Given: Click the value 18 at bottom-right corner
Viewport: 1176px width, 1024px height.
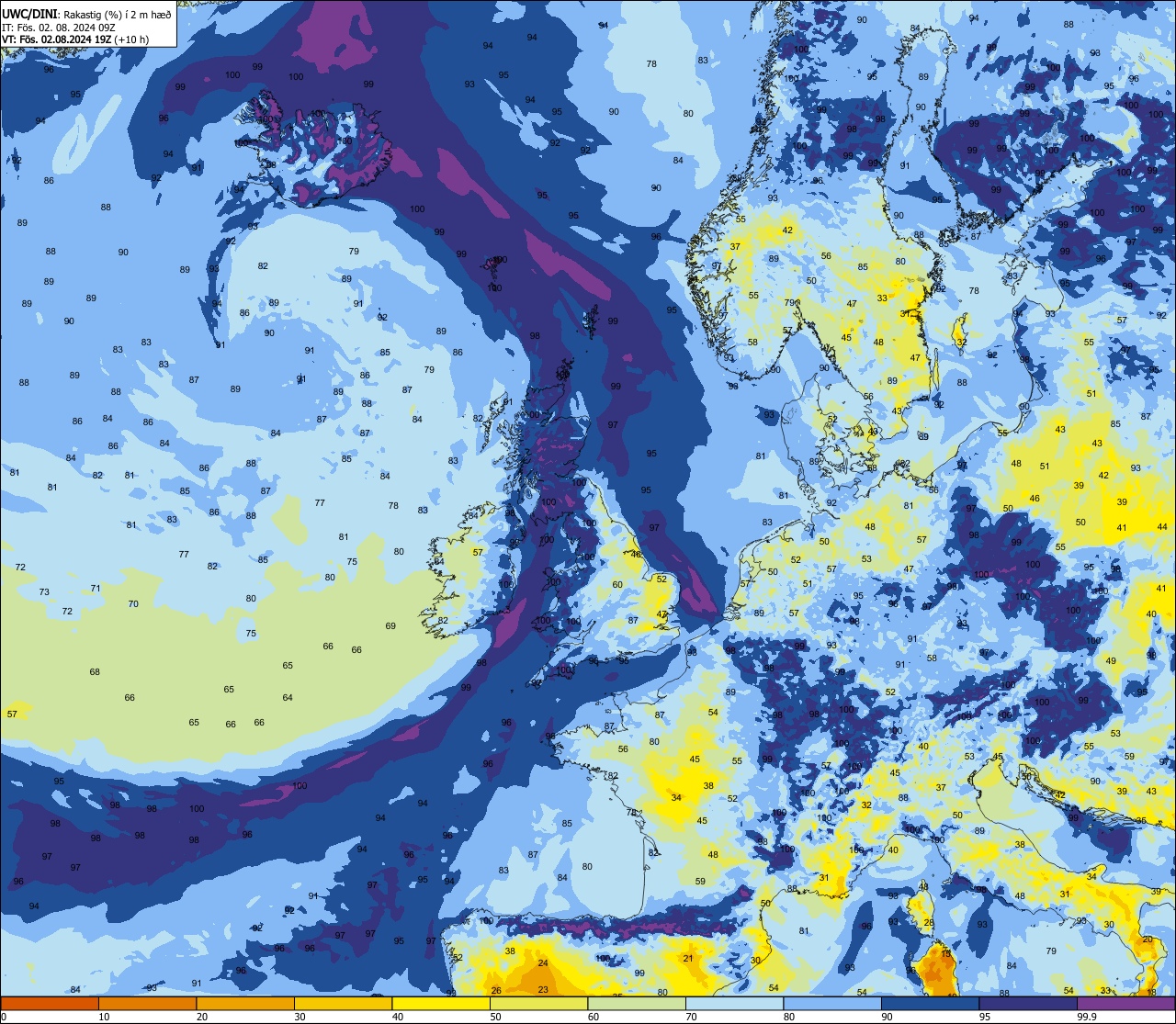Looking at the screenshot, I should tap(1152, 992).
